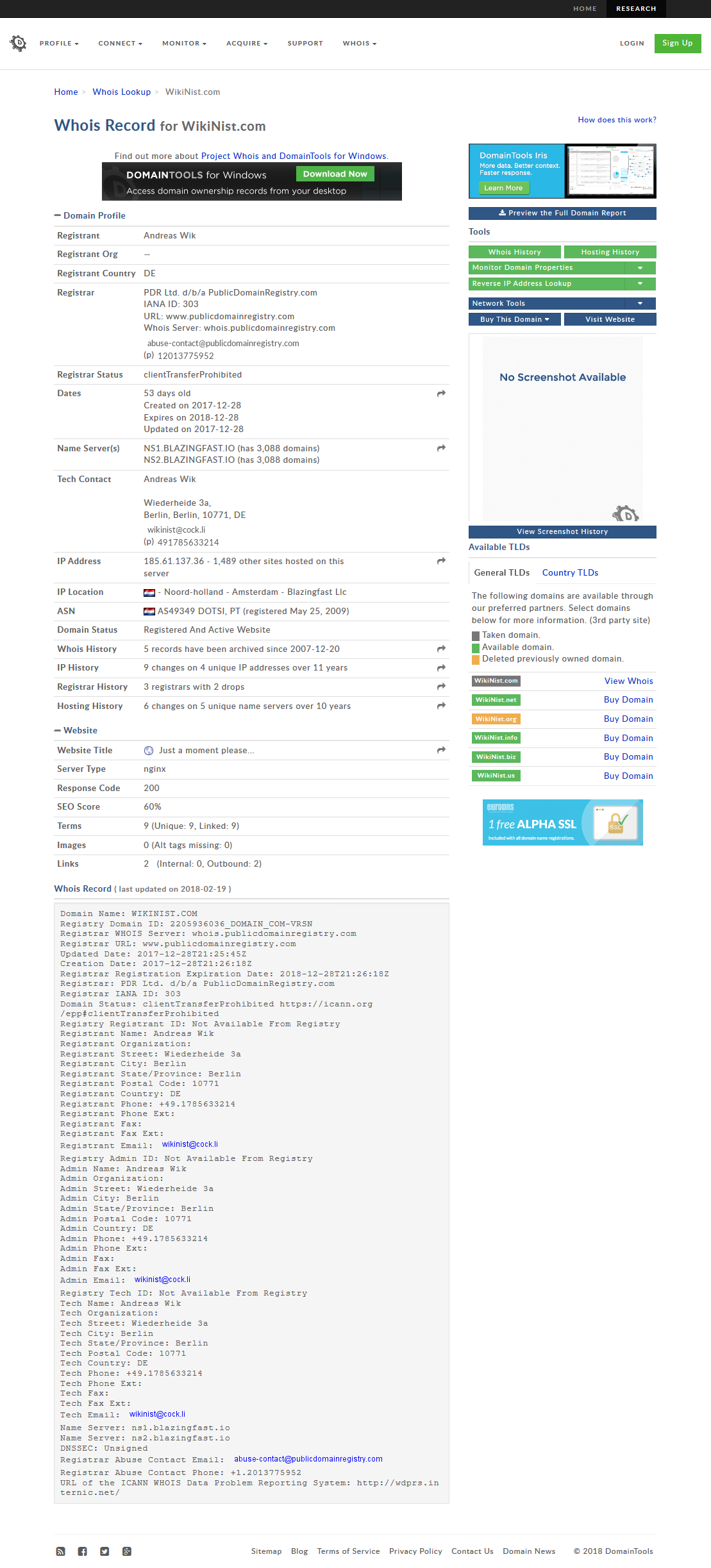Open the Twitter icon in footer
Screen dimensions: 711x1568
click(105, 1551)
